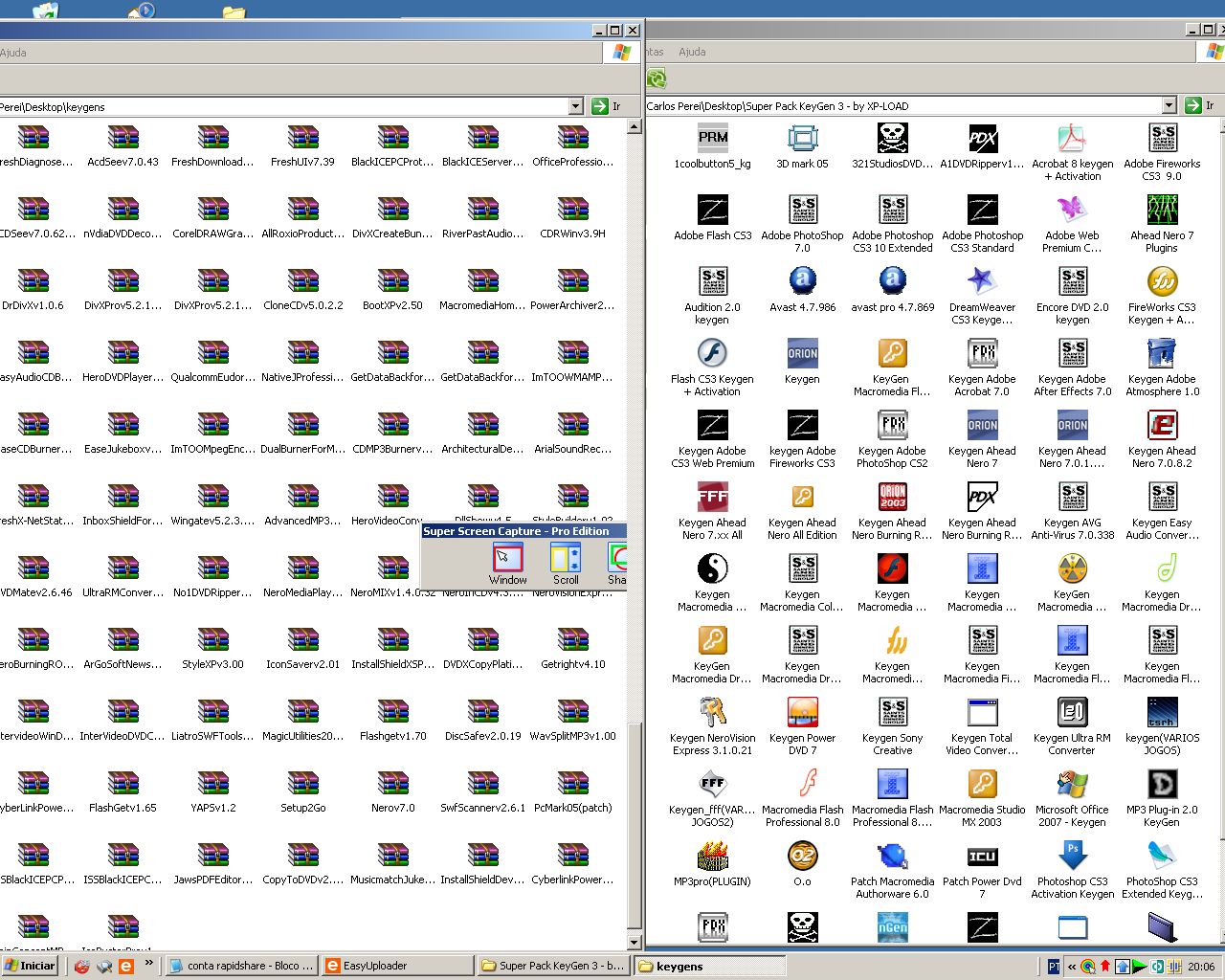Viewport: 1225px width, 980px height.
Task: Select the CloneCDv5.0.2.2 archive
Action: point(303,281)
